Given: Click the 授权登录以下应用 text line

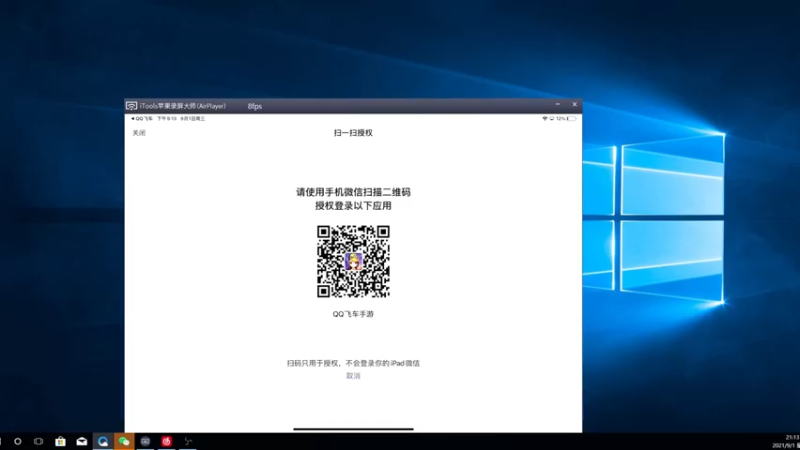Looking at the screenshot, I should click(353, 206).
